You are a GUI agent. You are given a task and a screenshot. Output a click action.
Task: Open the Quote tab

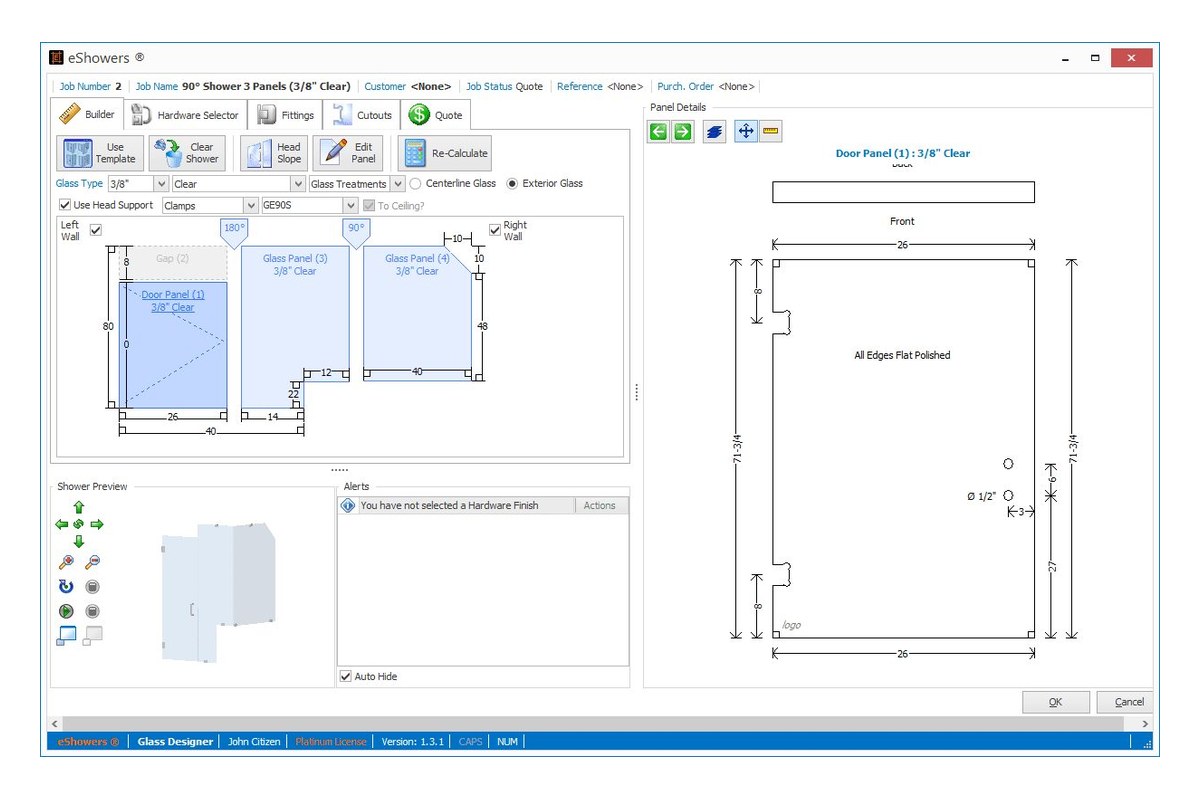point(436,115)
